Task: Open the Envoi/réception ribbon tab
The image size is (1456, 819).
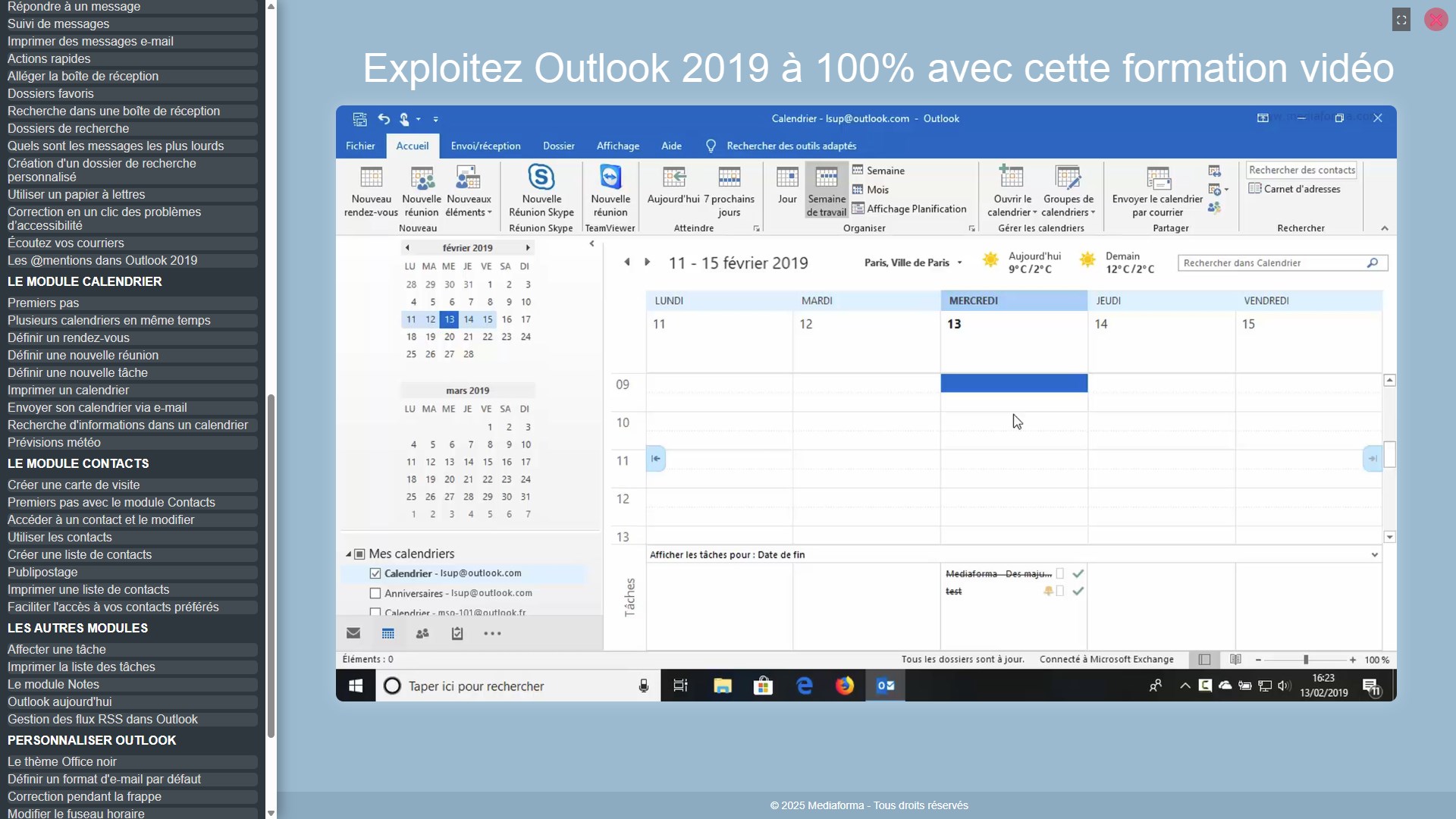Action: coord(485,146)
